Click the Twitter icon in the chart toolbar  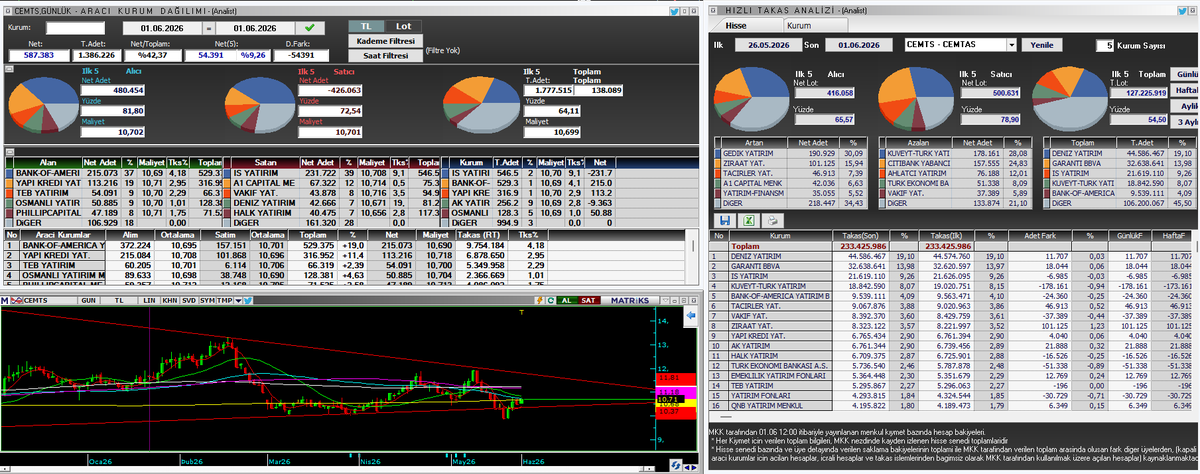pyautogui.click(x=247, y=300)
